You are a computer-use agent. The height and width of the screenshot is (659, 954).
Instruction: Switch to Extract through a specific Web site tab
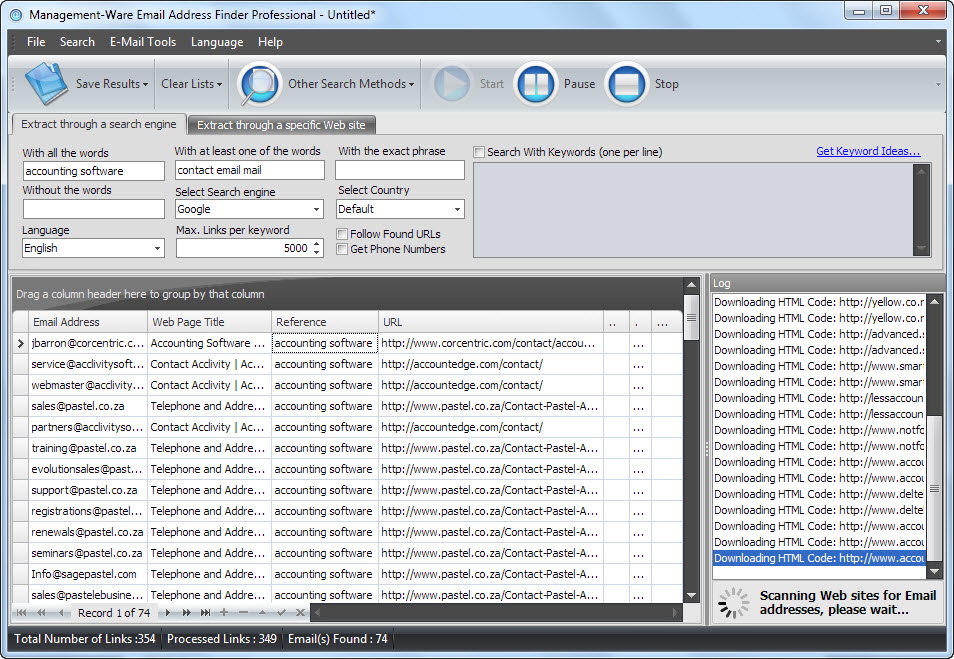[x=282, y=125]
